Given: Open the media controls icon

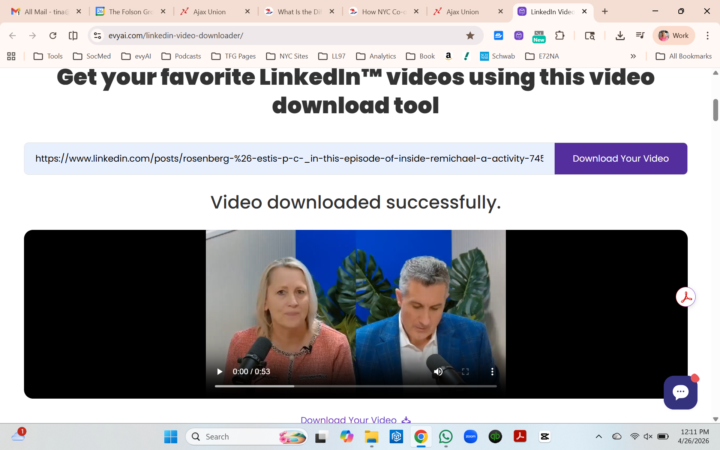Looking at the screenshot, I should (640, 35).
